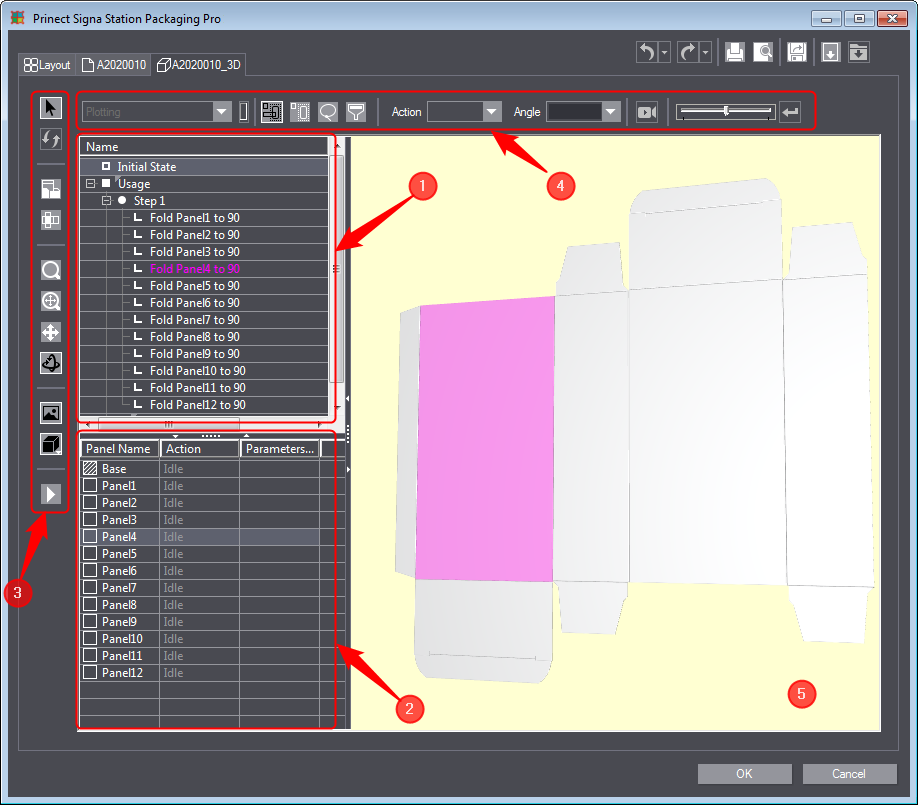Click the background image icon in sidebar
The image size is (918, 805).
(x=51, y=412)
